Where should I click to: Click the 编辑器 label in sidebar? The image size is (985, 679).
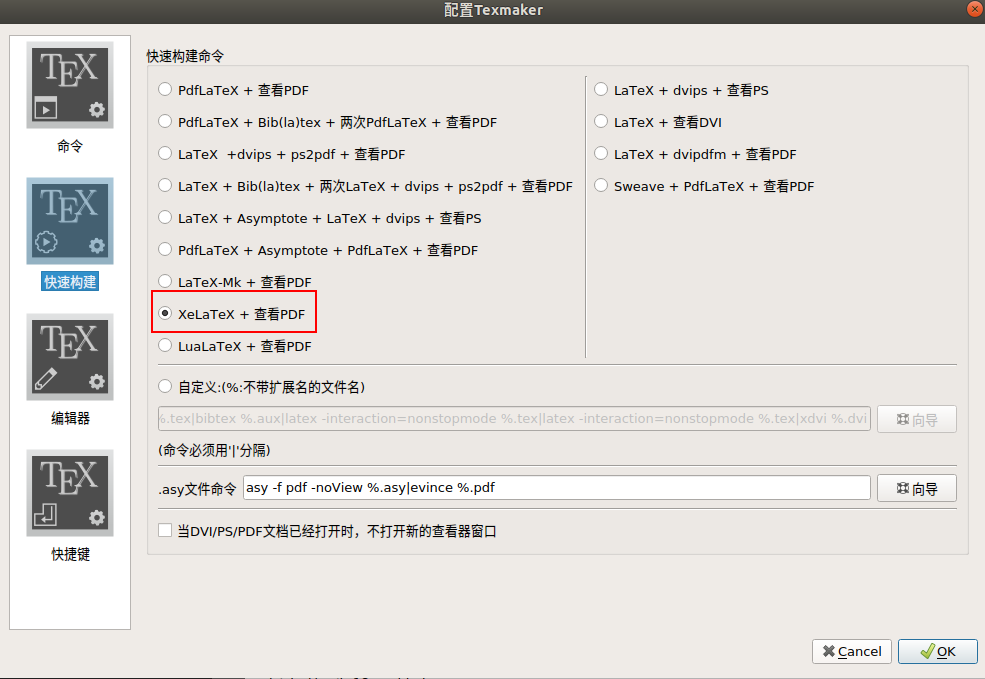click(70, 418)
